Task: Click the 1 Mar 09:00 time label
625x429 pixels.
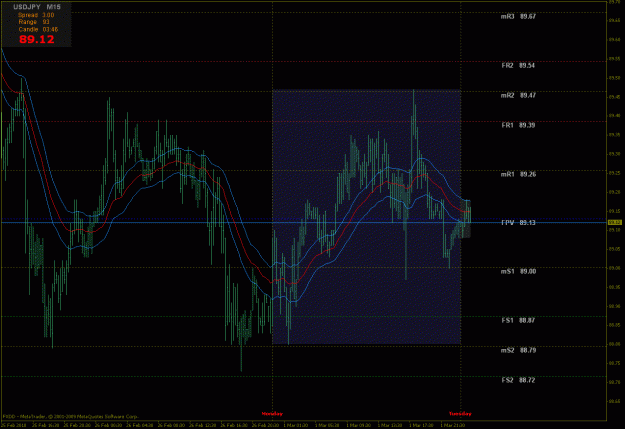Action: pyautogui.click(x=358, y=425)
